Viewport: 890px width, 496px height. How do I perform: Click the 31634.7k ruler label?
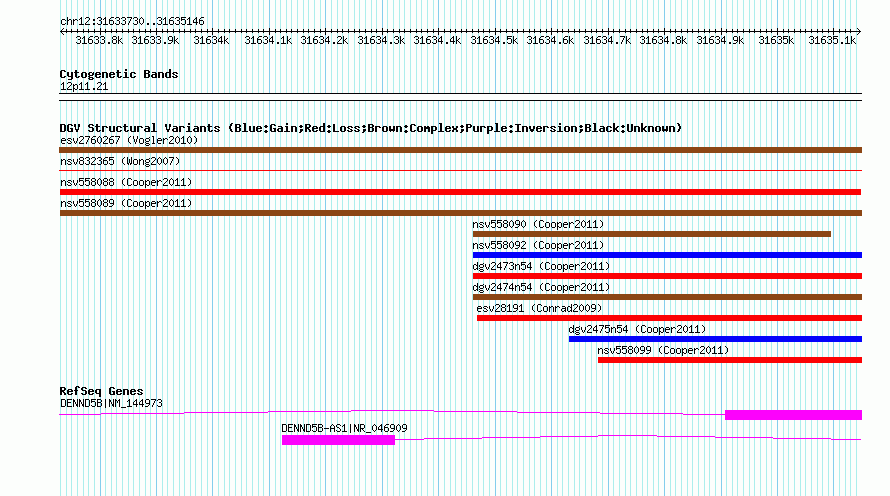[x=607, y=40]
